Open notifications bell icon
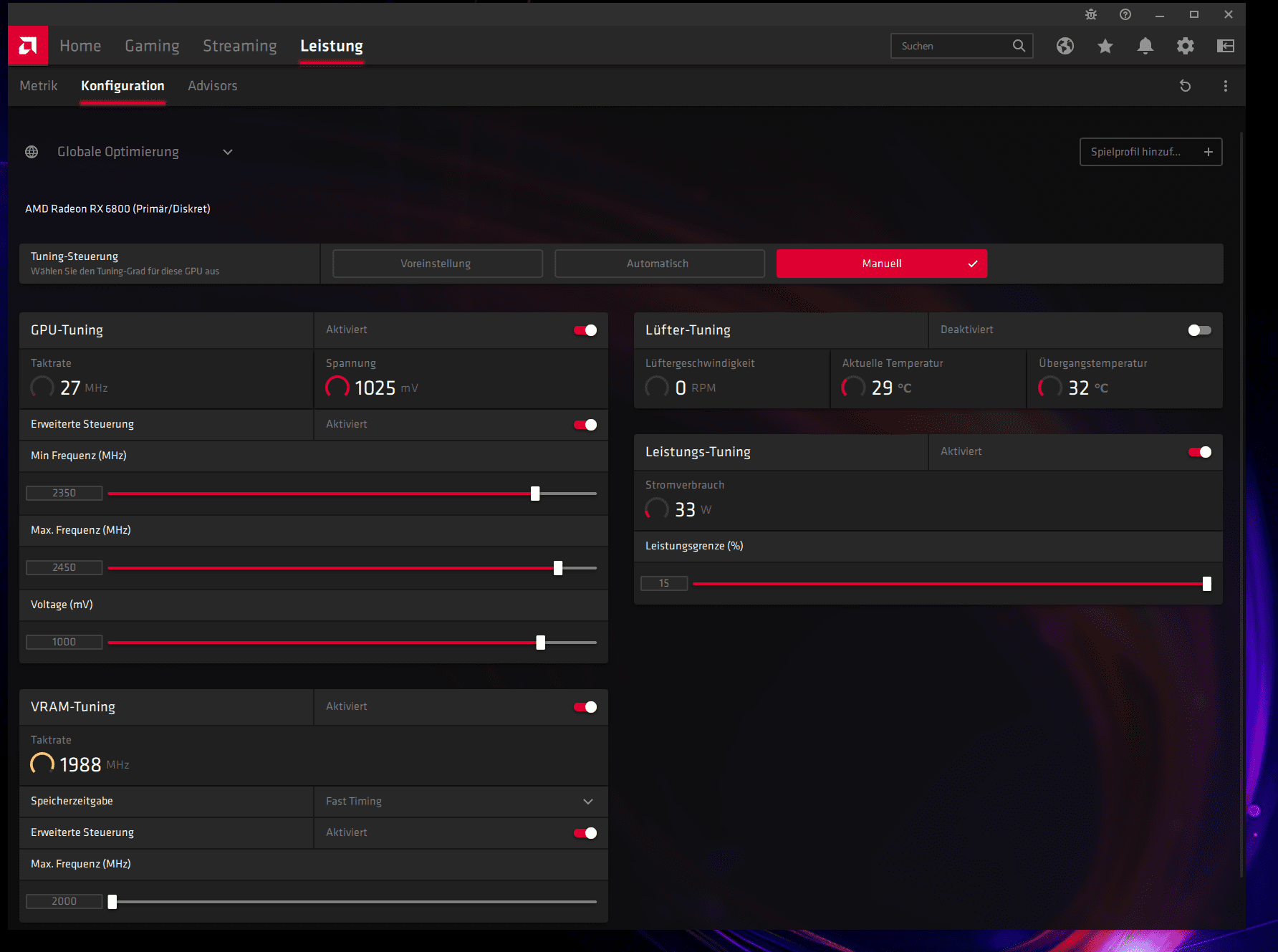 [1145, 46]
